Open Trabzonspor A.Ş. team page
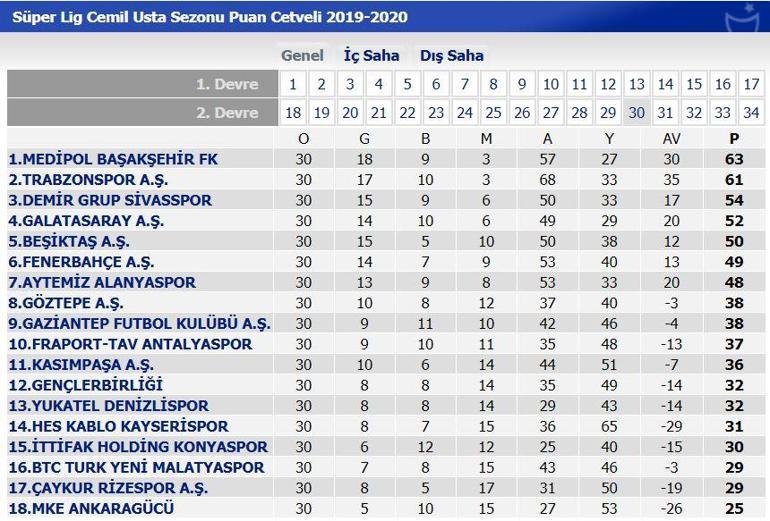 [x=88, y=180]
